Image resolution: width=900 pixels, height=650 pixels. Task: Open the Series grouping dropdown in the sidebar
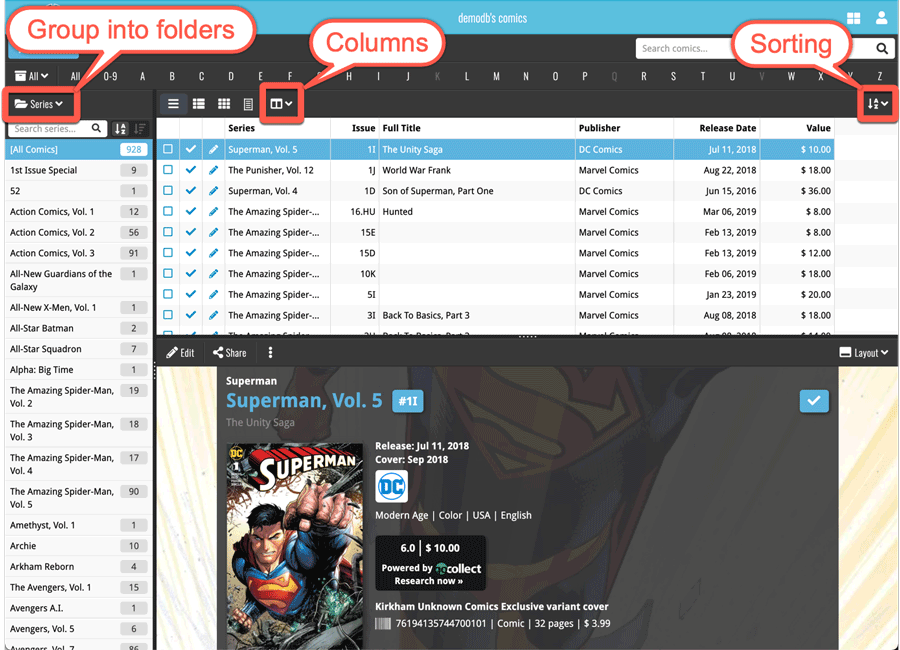coord(40,103)
